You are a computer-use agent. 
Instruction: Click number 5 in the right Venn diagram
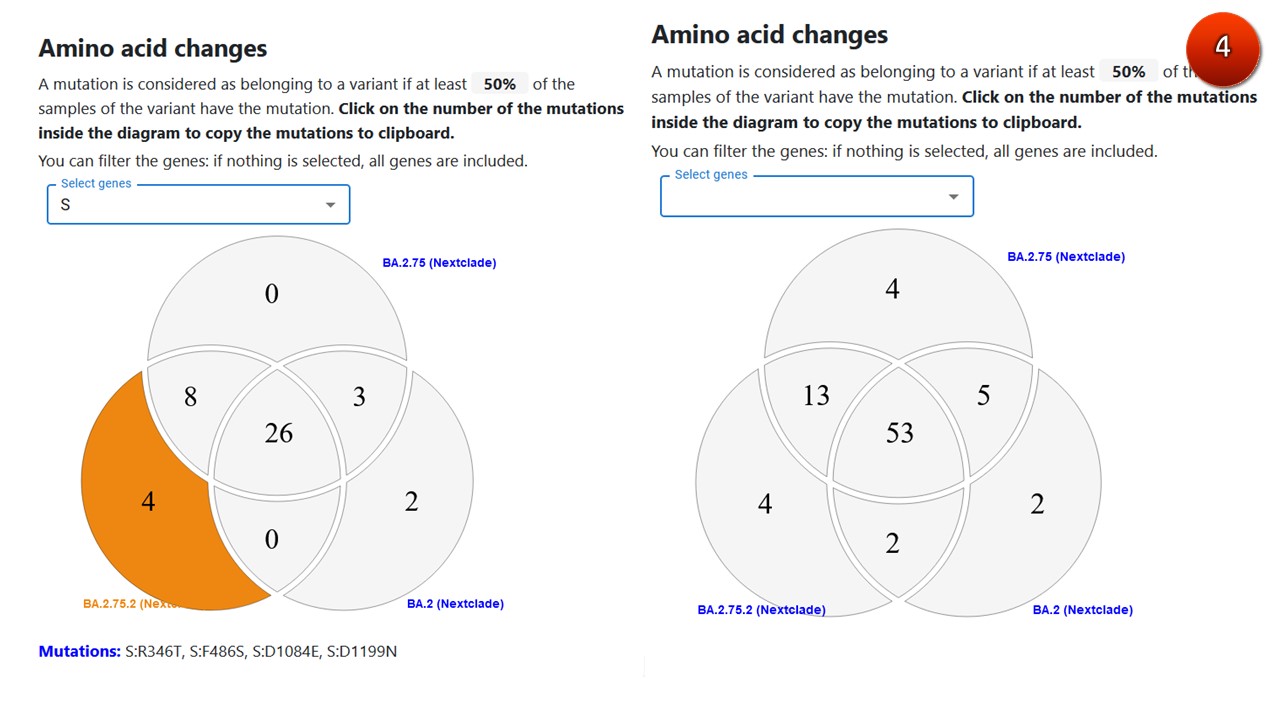point(983,396)
